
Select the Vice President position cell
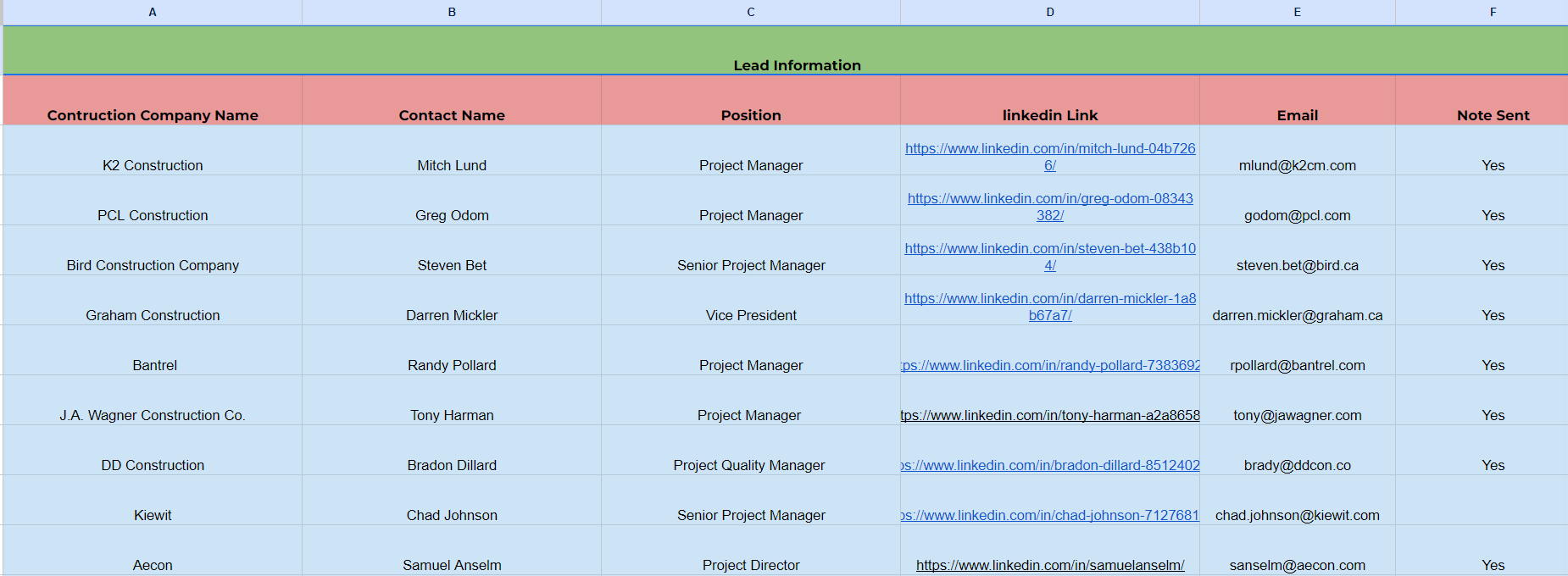click(x=751, y=315)
